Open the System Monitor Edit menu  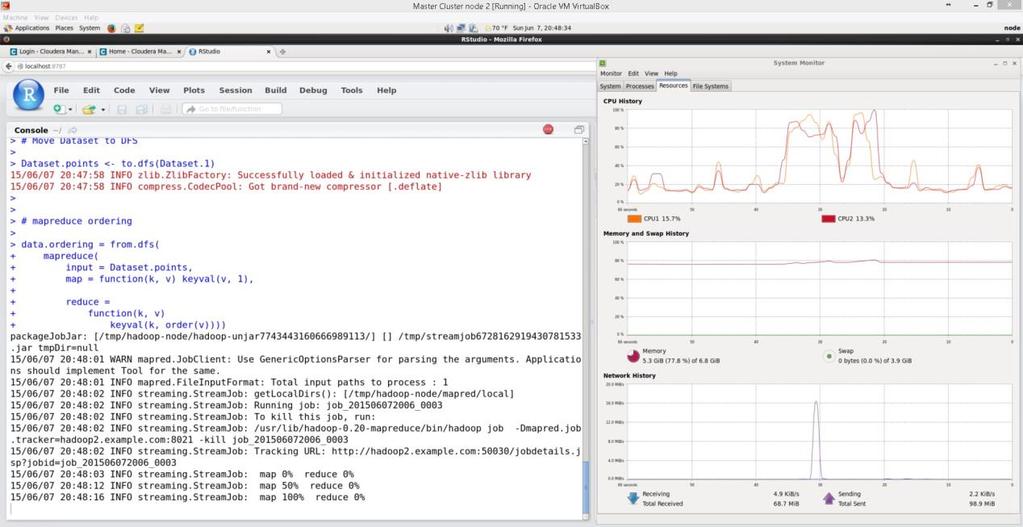633,74
